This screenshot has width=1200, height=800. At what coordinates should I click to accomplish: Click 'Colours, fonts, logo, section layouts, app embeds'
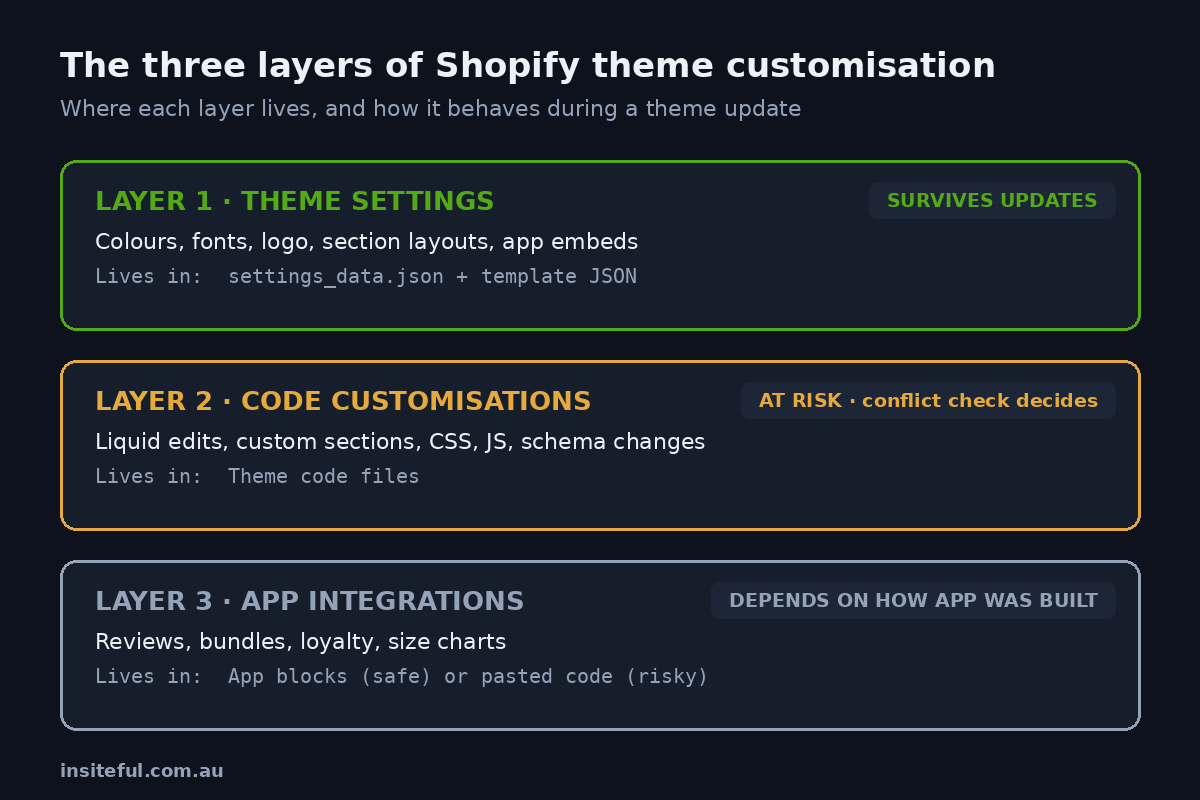(x=366, y=242)
